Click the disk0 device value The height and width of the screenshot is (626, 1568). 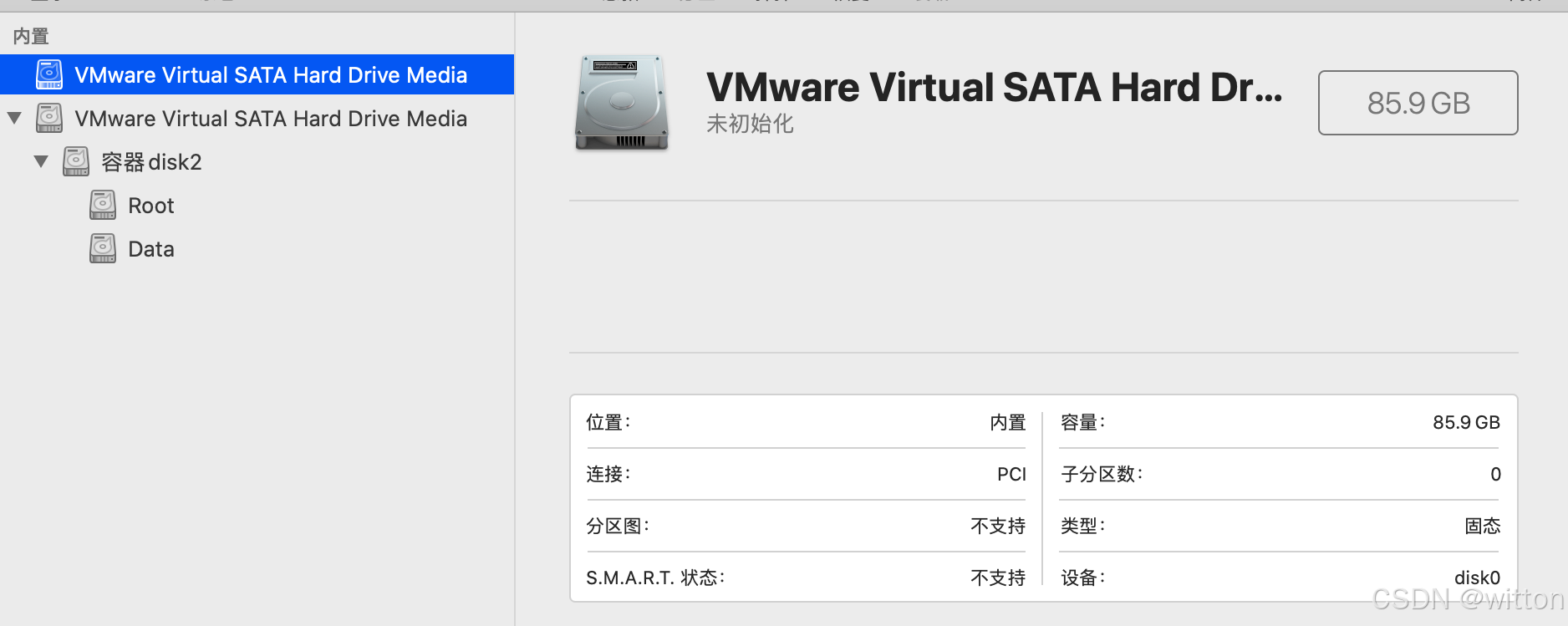tap(1477, 578)
